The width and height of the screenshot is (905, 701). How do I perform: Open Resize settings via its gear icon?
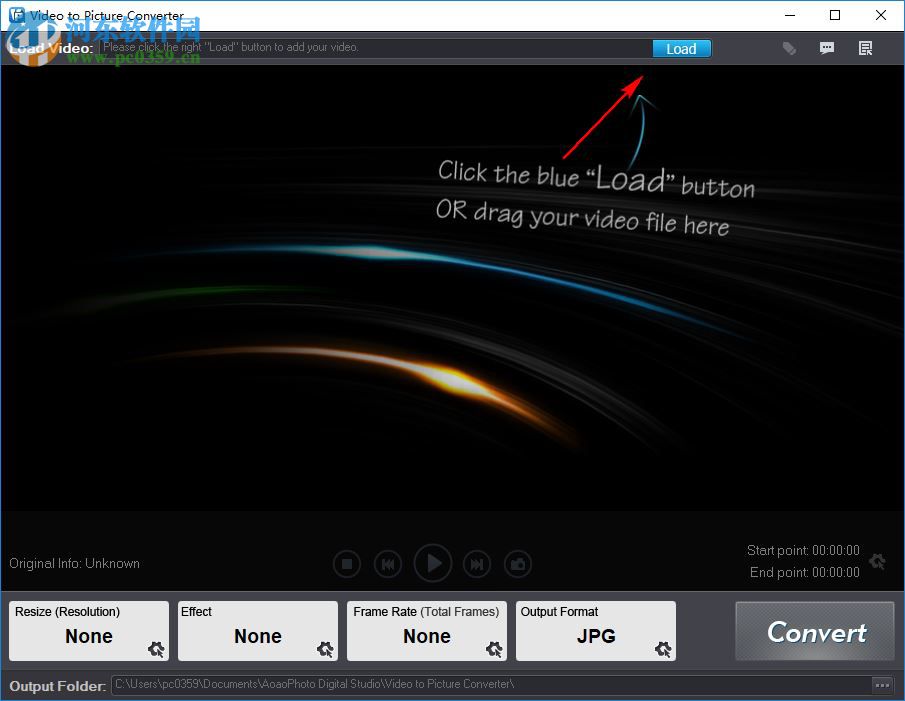tap(155, 650)
